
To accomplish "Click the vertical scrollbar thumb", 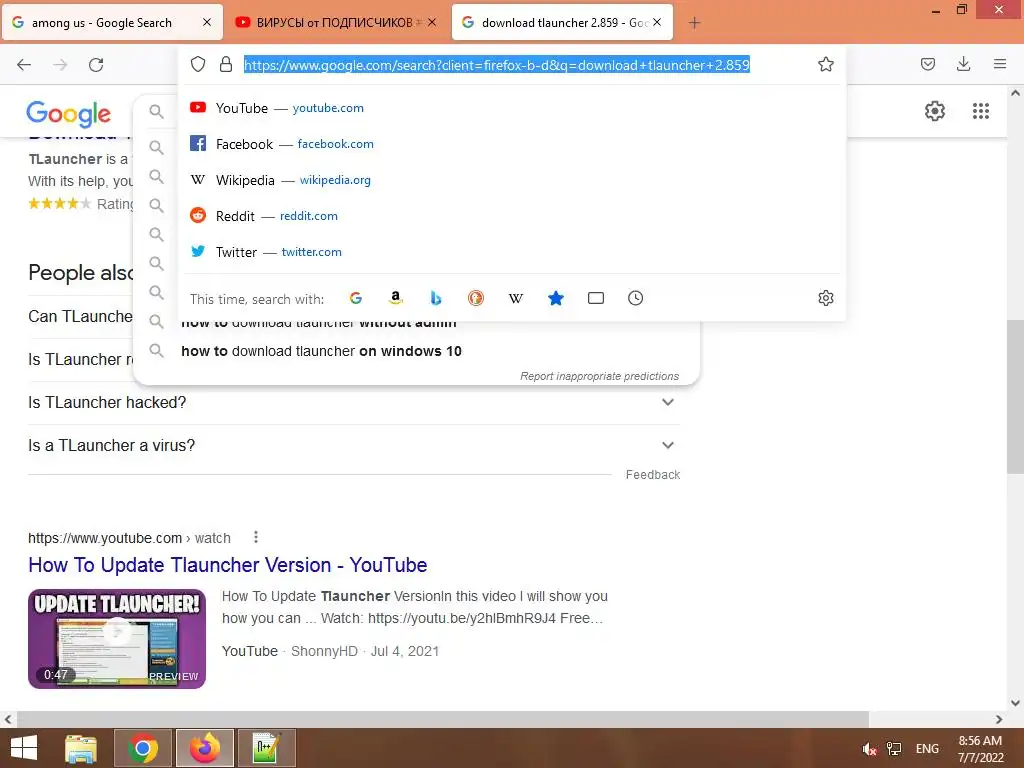I will 1015,395.
